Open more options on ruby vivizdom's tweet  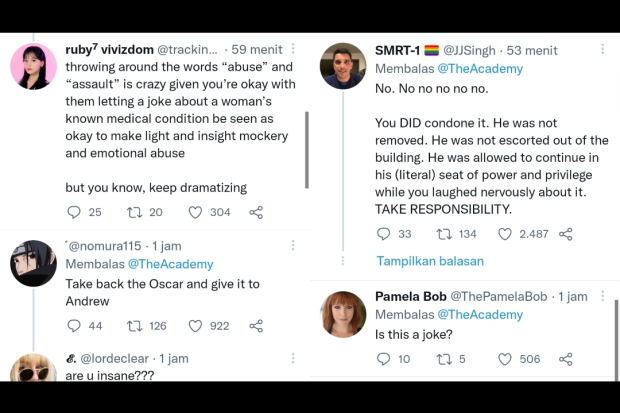click(292, 48)
